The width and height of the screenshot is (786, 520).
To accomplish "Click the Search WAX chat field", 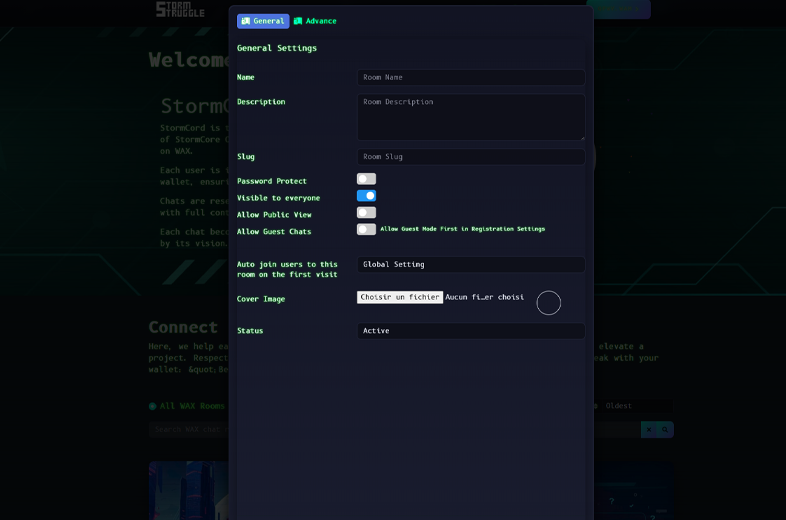I will [x=190, y=430].
